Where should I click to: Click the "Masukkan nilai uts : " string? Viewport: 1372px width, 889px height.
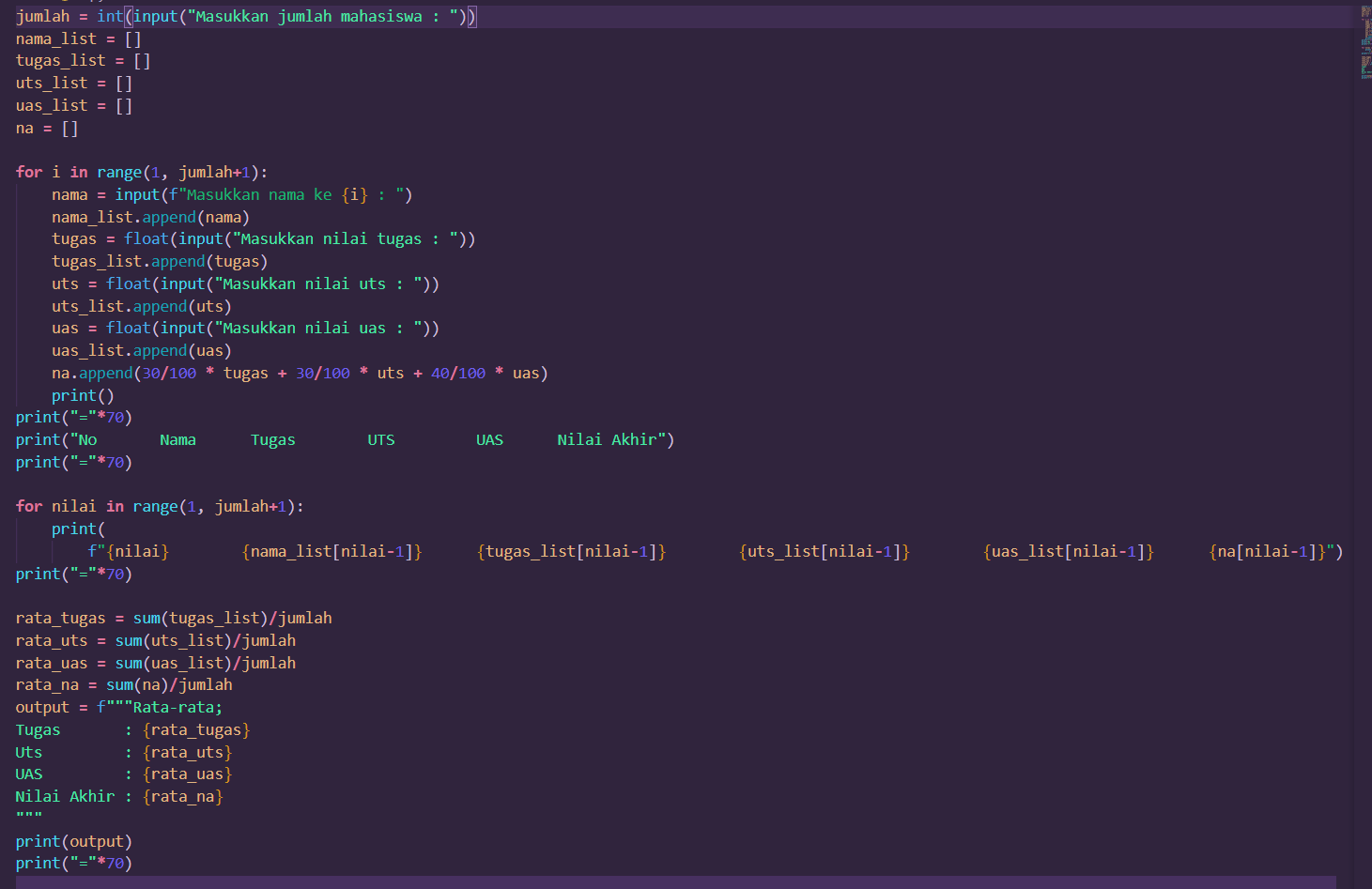(x=317, y=284)
